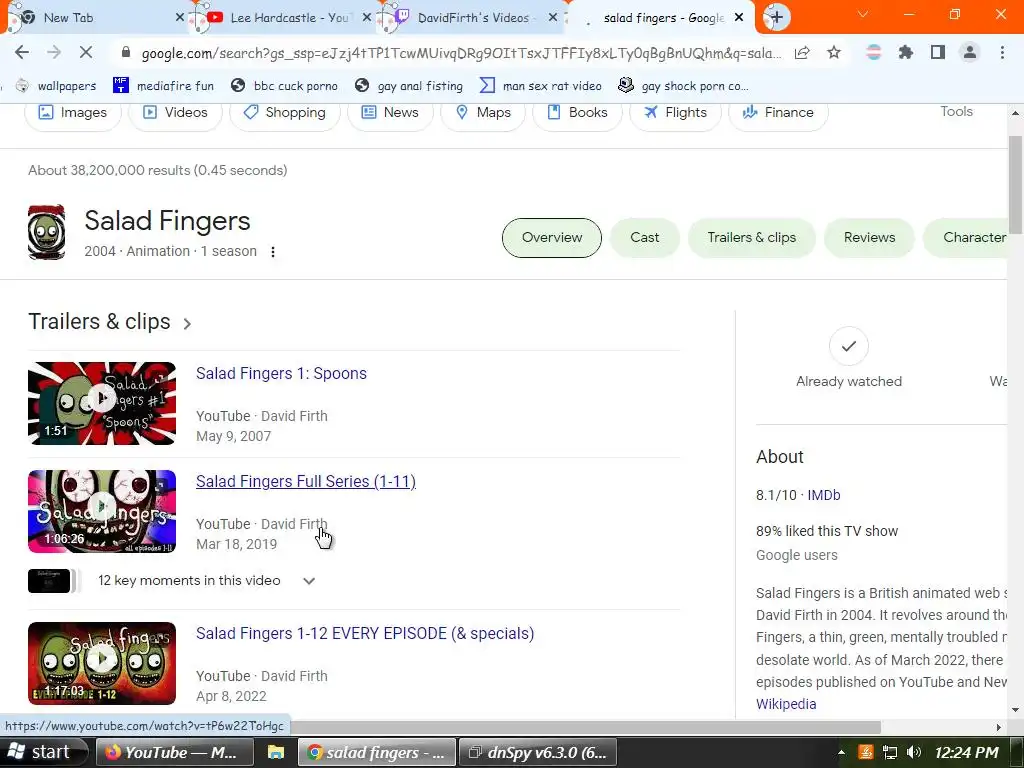Open the tab search chevron

pos(863,14)
